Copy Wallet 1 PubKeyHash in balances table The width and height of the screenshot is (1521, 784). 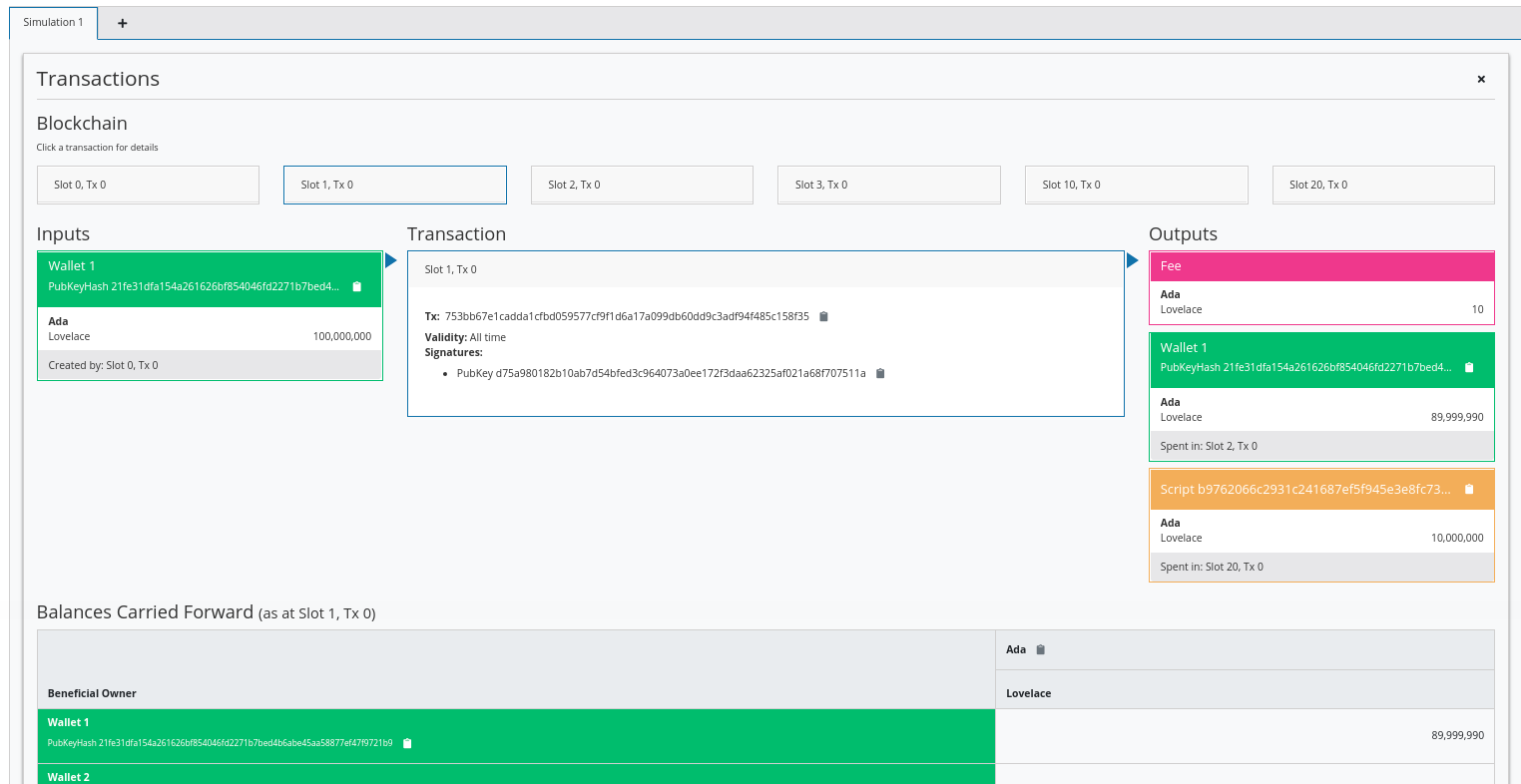pyautogui.click(x=407, y=744)
